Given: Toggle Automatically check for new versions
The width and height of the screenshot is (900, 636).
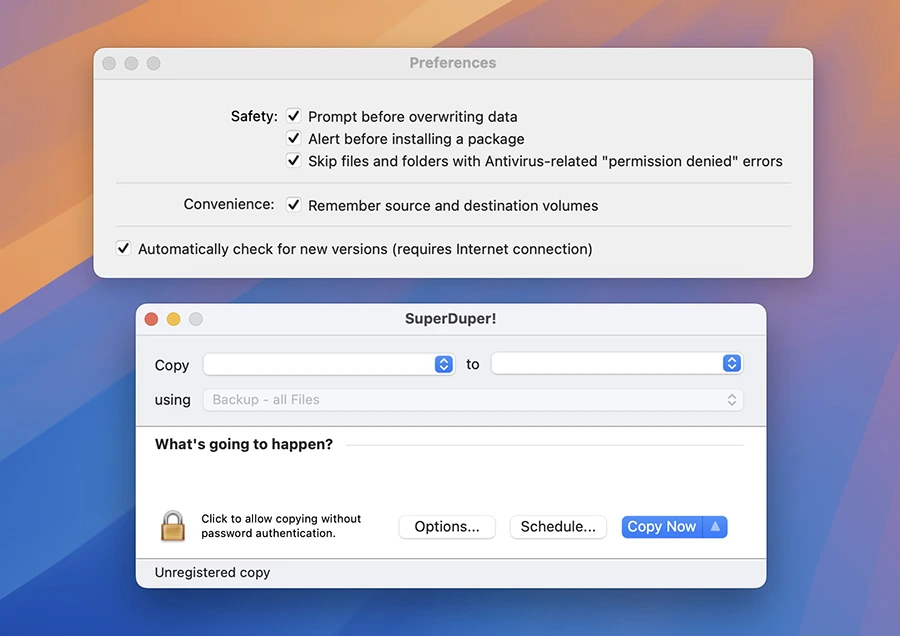Looking at the screenshot, I should (x=123, y=248).
